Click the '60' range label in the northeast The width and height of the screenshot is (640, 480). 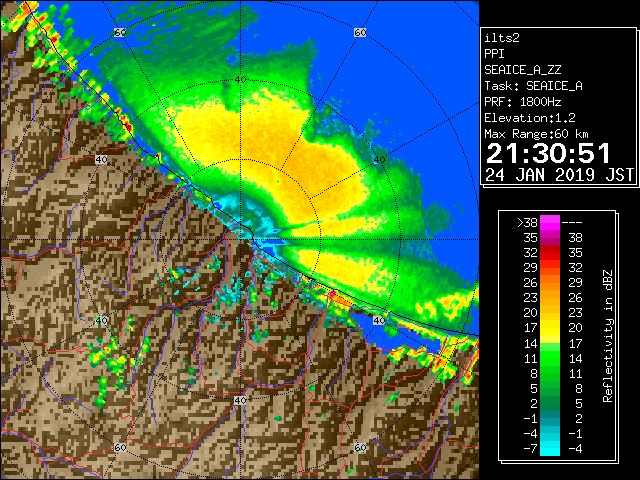pyautogui.click(x=360, y=32)
